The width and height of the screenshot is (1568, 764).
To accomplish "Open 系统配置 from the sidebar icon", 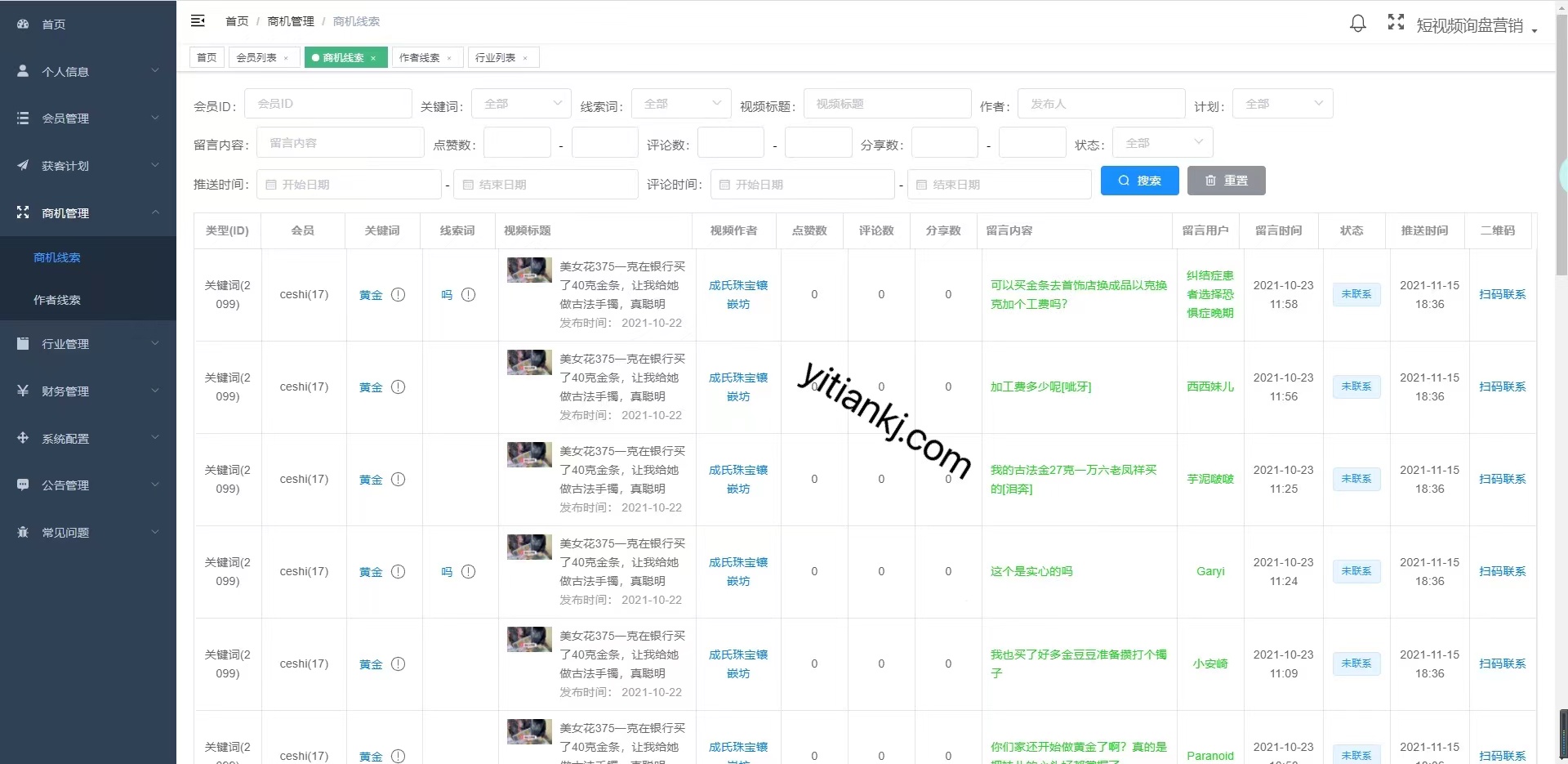I will click(22, 438).
